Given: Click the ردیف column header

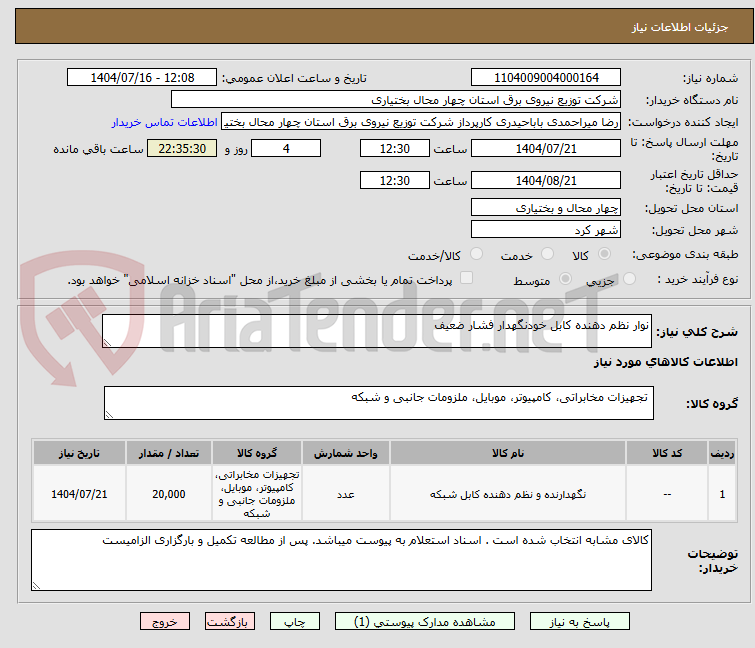Looking at the screenshot, I should pyautogui.click(x=722, y=453).
